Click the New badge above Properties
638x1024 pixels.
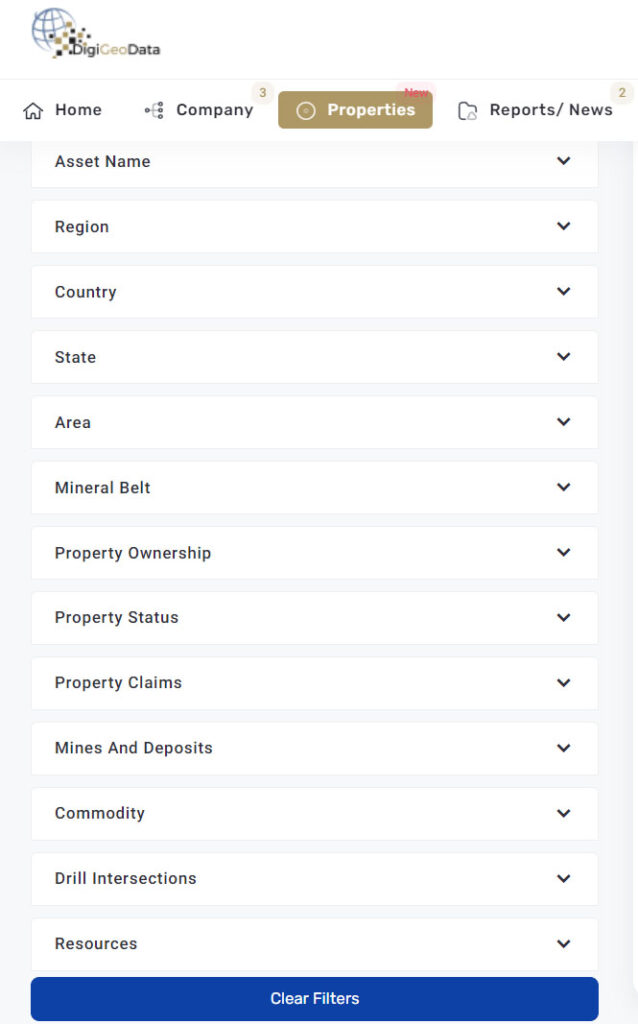pyautogui.click(x=415, y=91)
